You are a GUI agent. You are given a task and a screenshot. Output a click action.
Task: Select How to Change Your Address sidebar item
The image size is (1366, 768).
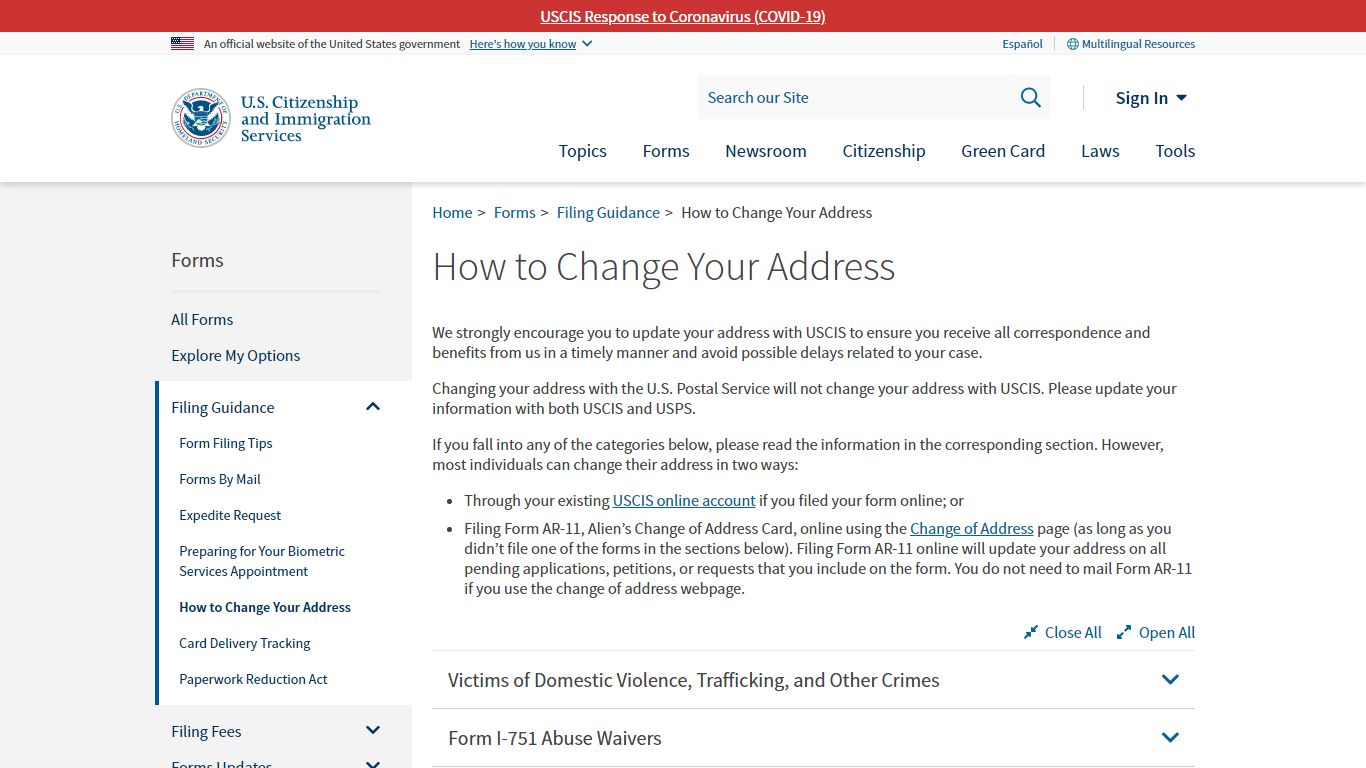coord(265,607)
